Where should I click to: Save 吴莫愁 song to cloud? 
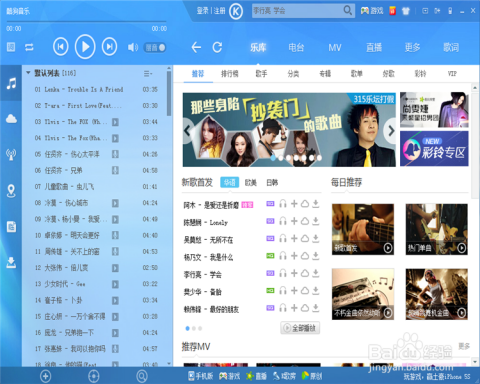click(x=305, y=238)
